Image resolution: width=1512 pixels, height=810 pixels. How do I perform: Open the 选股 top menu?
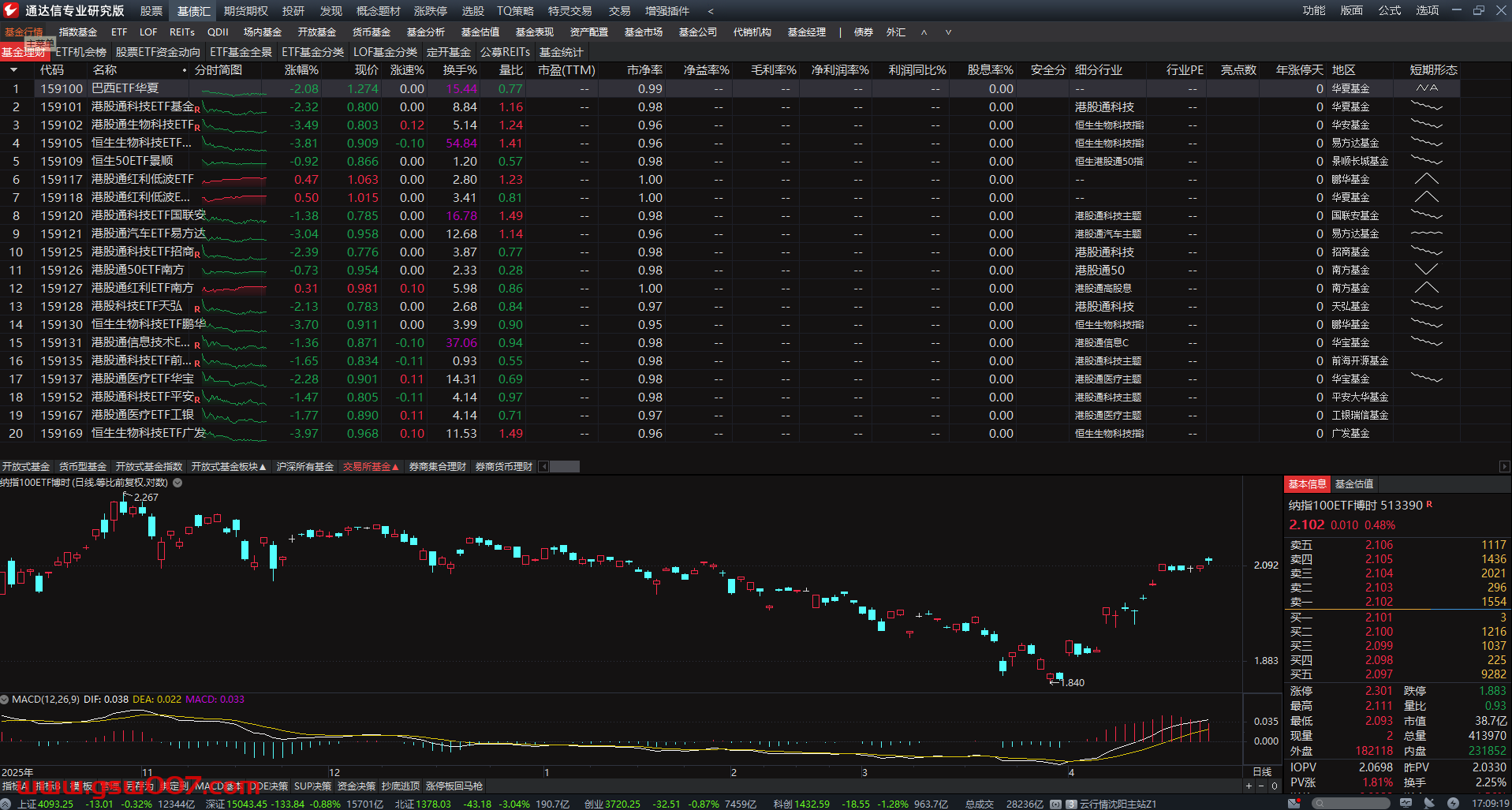pos(472,11)
